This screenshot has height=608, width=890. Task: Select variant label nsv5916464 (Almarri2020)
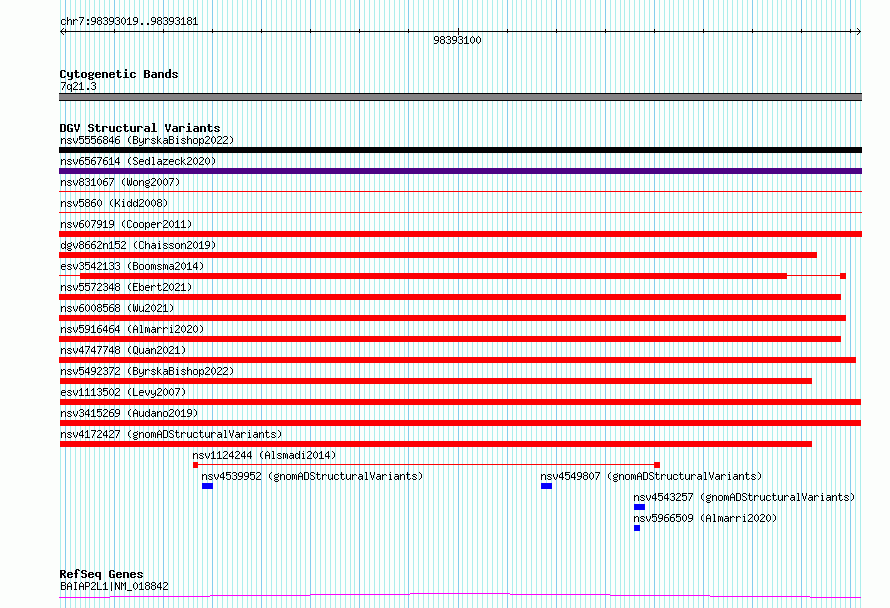coord(132,329)
